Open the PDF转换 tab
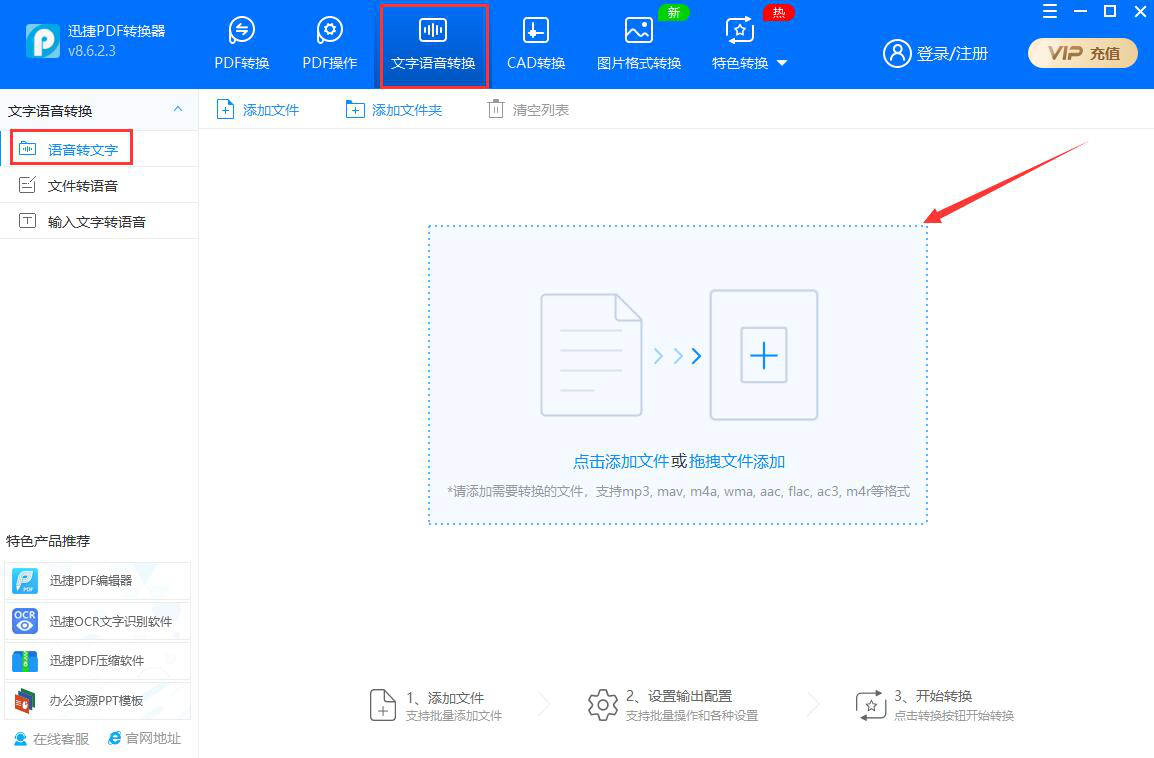Viewport: 1154px width, 758px height. pos(241,43)
